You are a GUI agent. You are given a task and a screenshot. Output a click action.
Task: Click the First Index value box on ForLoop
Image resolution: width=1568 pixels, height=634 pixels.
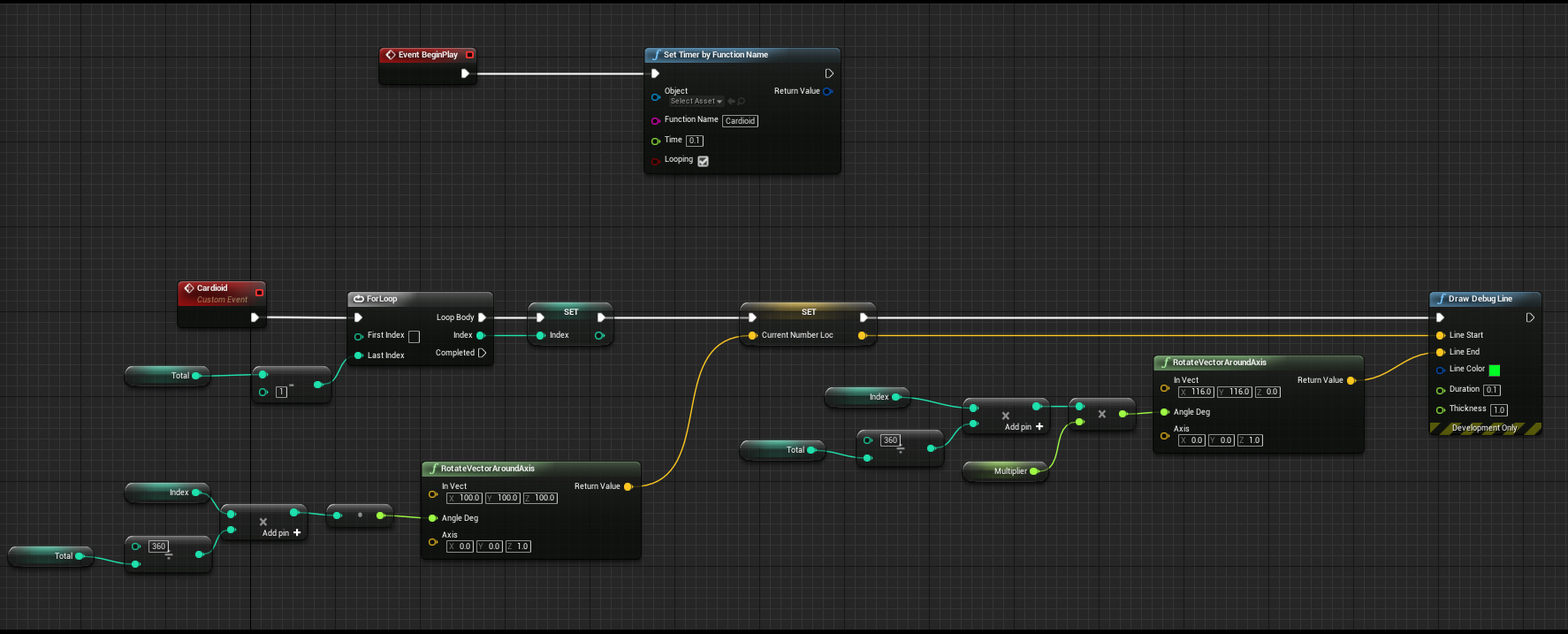pyautogui.click(x=414, y=337)
